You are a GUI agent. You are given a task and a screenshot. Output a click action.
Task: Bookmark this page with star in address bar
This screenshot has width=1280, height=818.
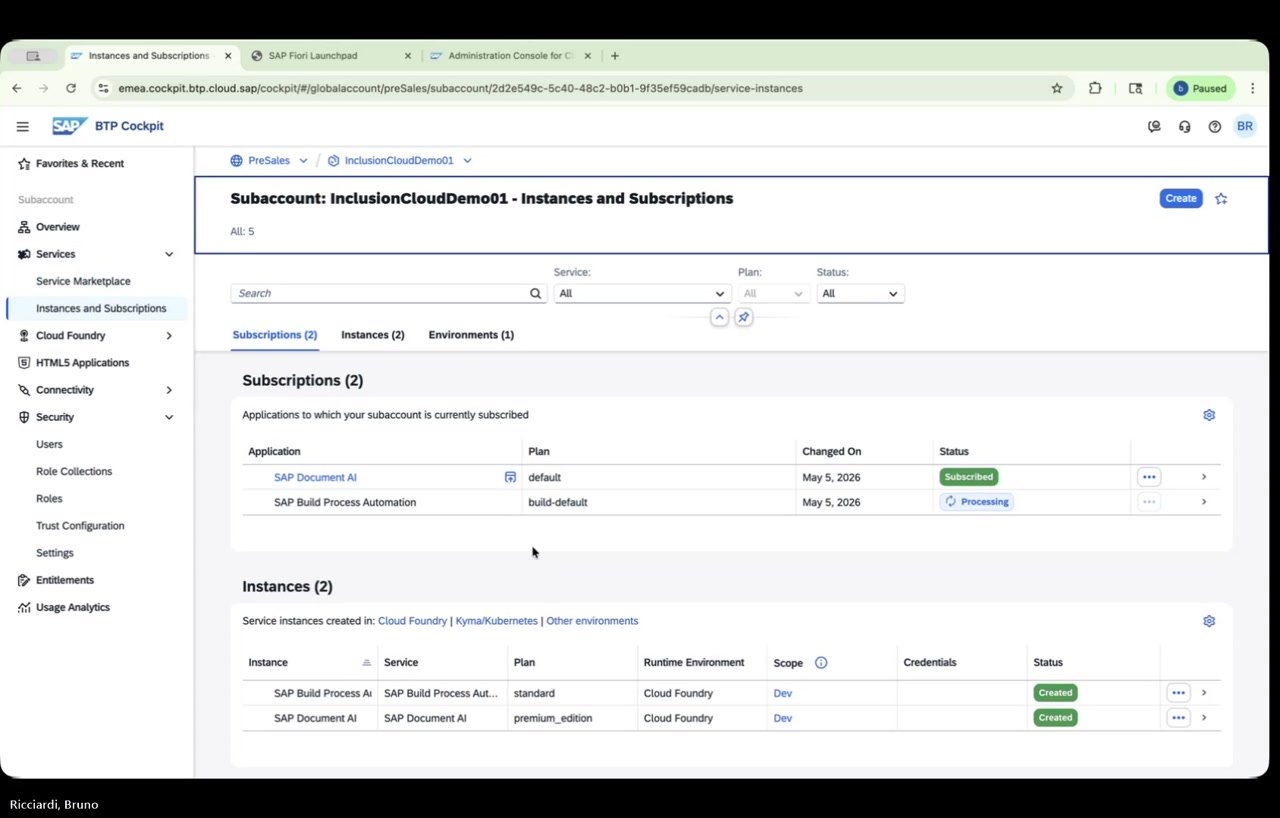pos(1057,88)
